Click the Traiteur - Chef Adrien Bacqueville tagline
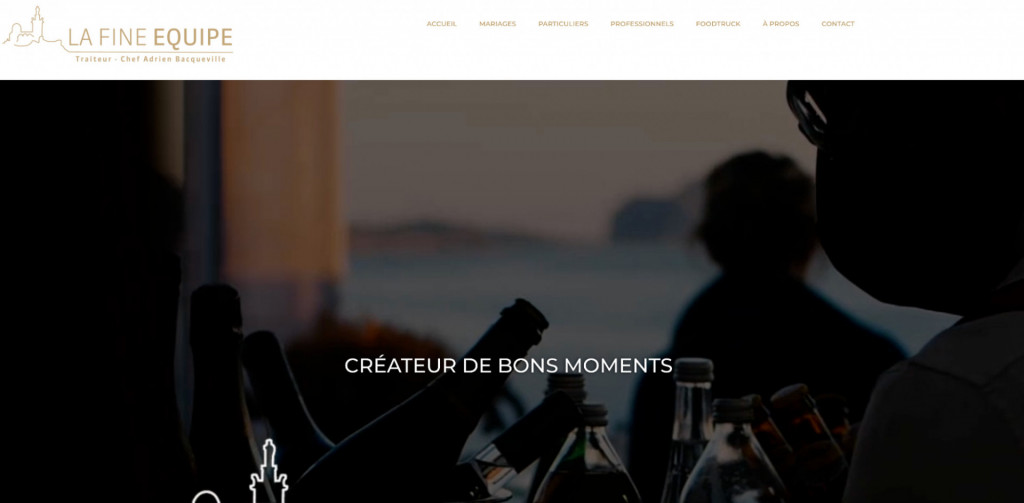The width and height of the screenshot is (1024, 503). [150, 59]
